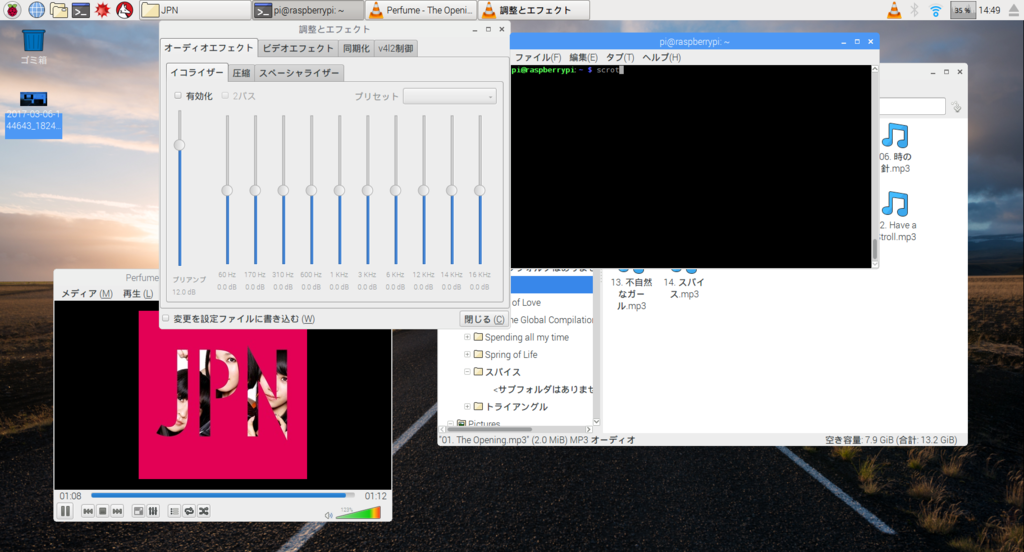Mute audio via VLC speaker icon
Screen dimensions: 1024x552
328,515
